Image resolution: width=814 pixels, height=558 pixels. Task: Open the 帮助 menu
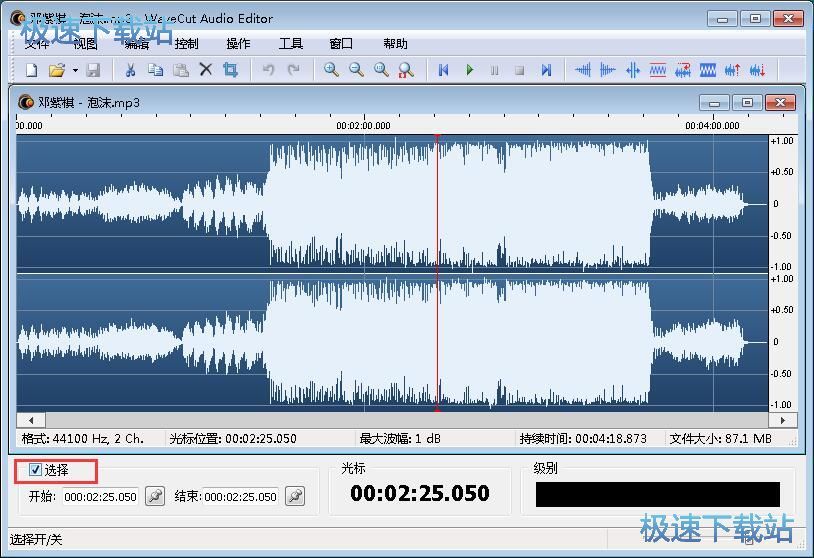pyautogui.click(x=395, y=44)
